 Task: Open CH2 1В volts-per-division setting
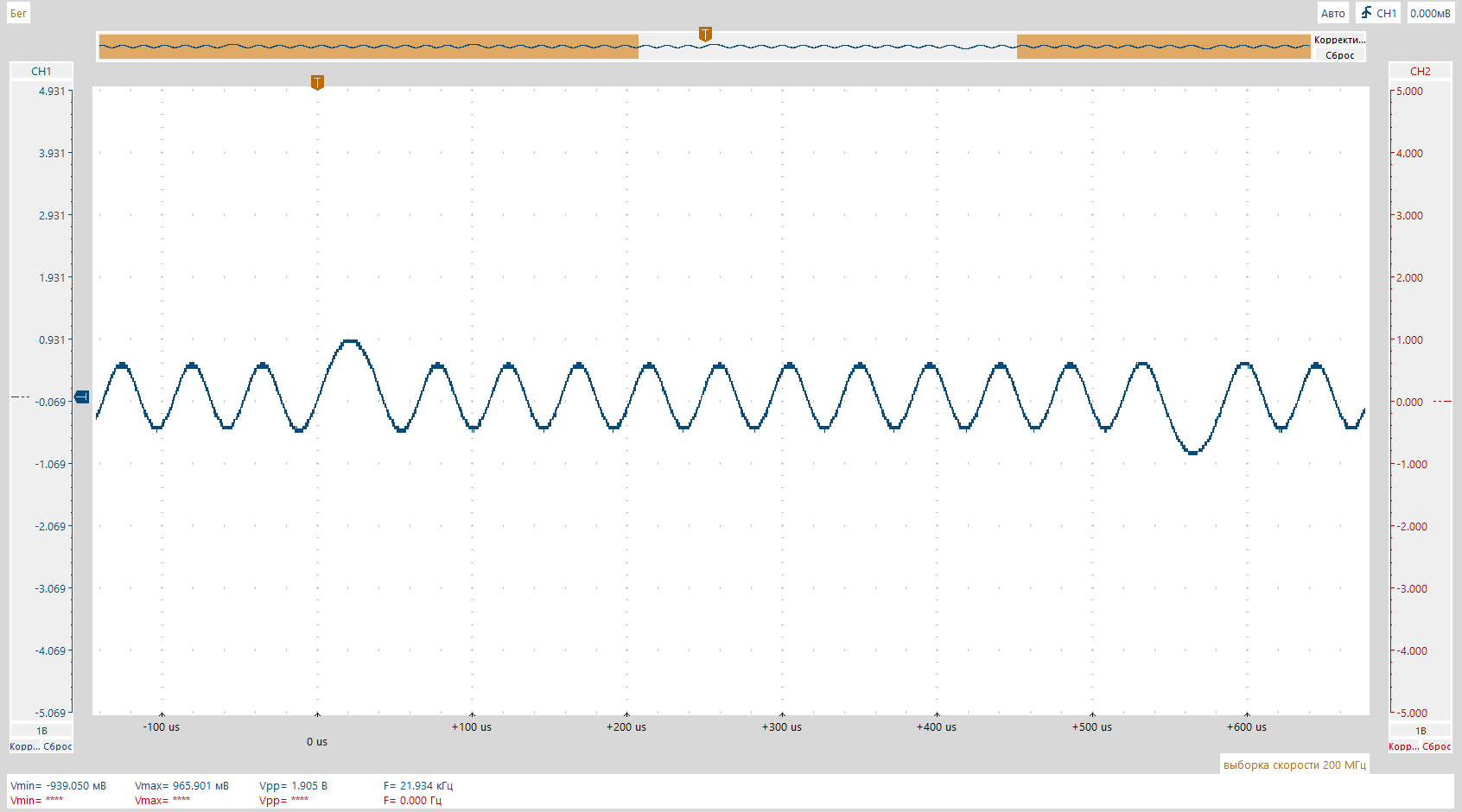[1421, 731]
